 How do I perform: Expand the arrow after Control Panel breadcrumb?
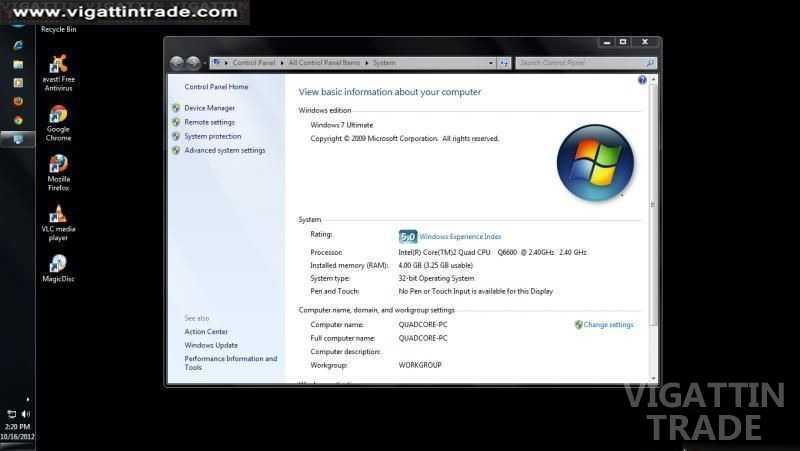282,63
